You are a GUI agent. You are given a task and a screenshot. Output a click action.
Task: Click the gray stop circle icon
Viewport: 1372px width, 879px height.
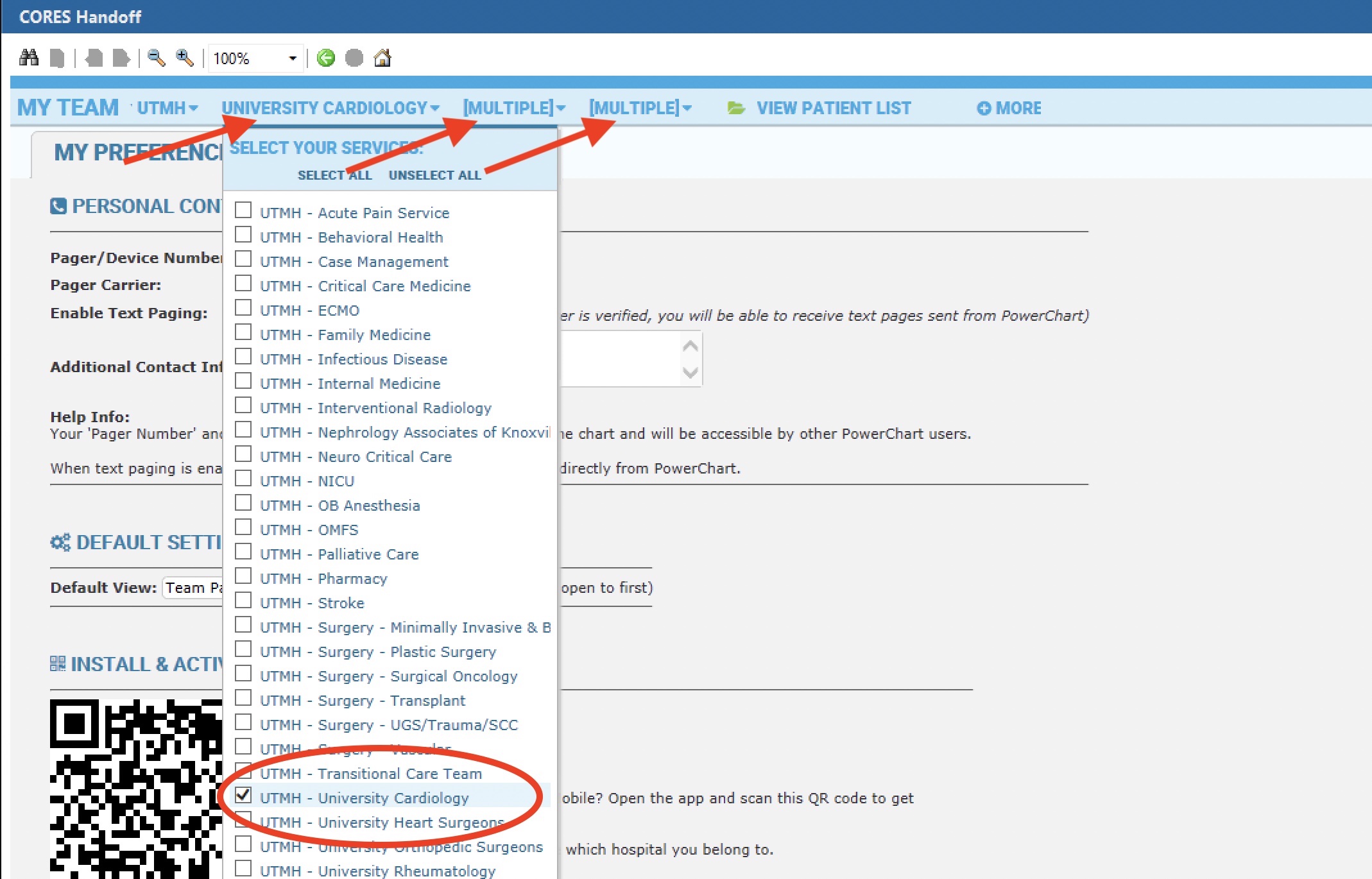click(354, 58)
